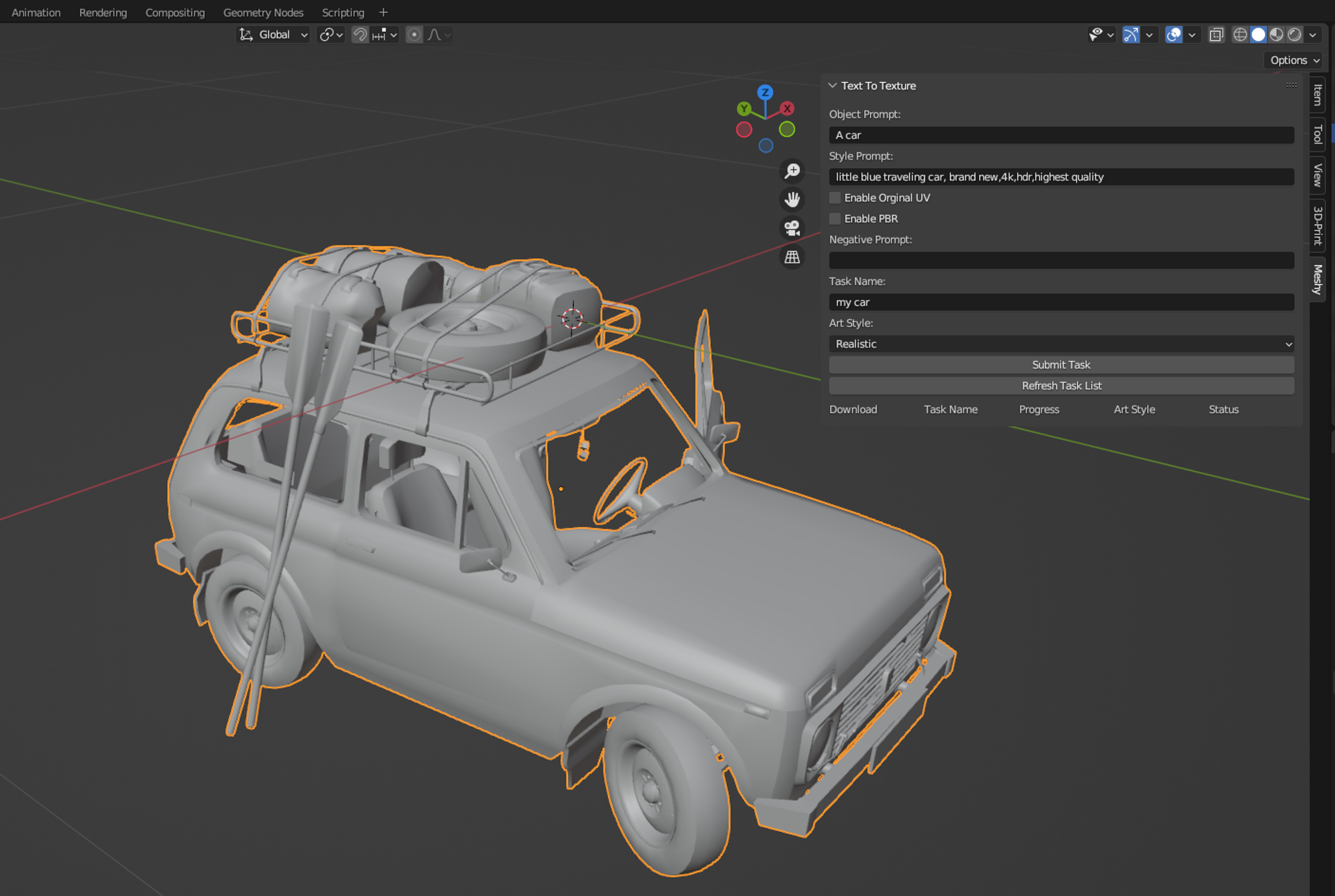
Task: Toggle perspective/orthographic with the grid icon
Action: pyautogui.click(x=792, y=257)
